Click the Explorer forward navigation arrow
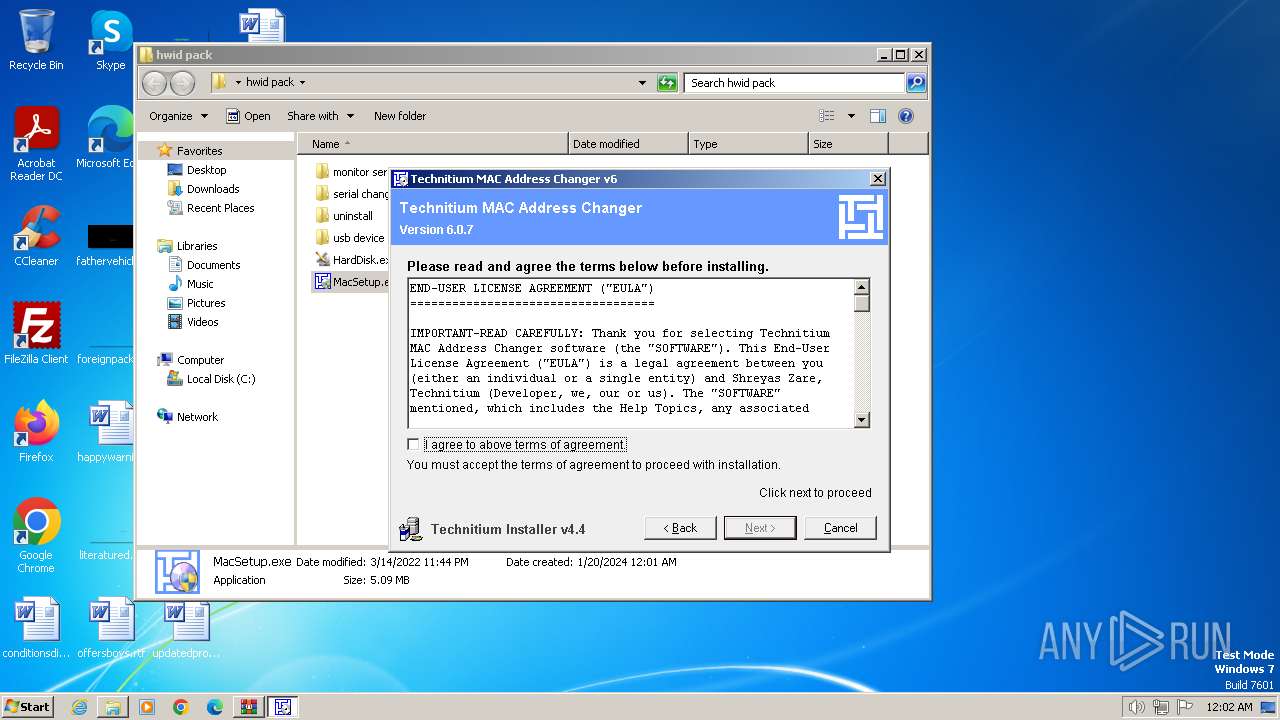The height and width of the screenshot is (720, 1280). (x=182, y=83)
